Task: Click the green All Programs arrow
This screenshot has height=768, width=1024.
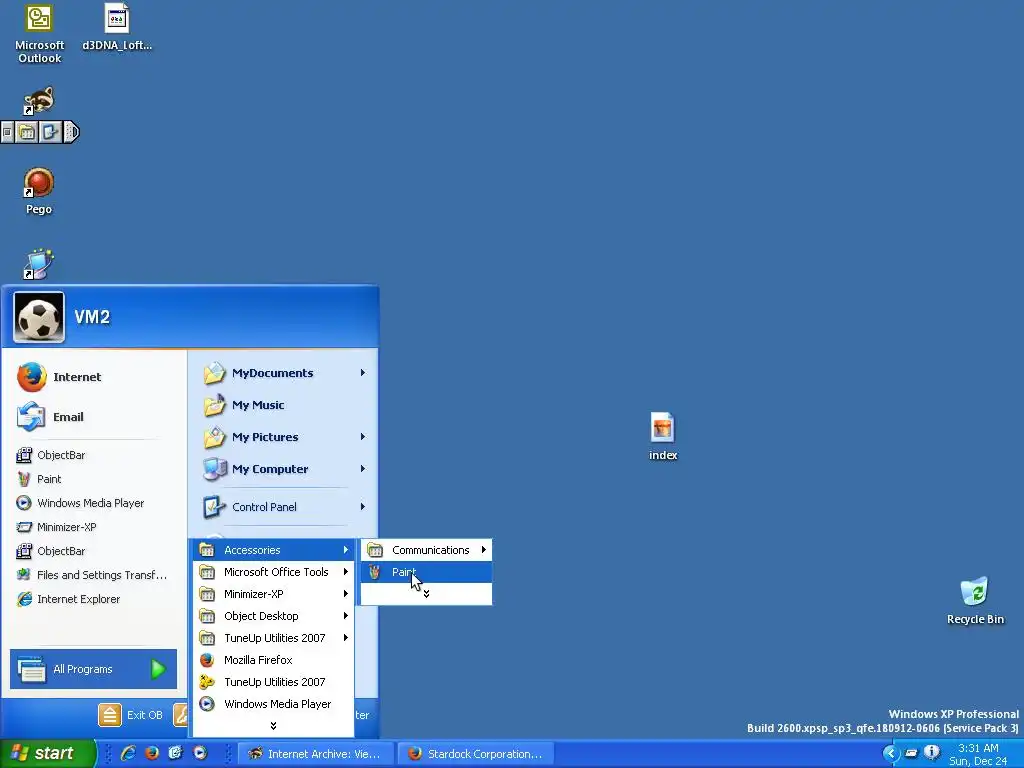Action: (x=158, y=669)
